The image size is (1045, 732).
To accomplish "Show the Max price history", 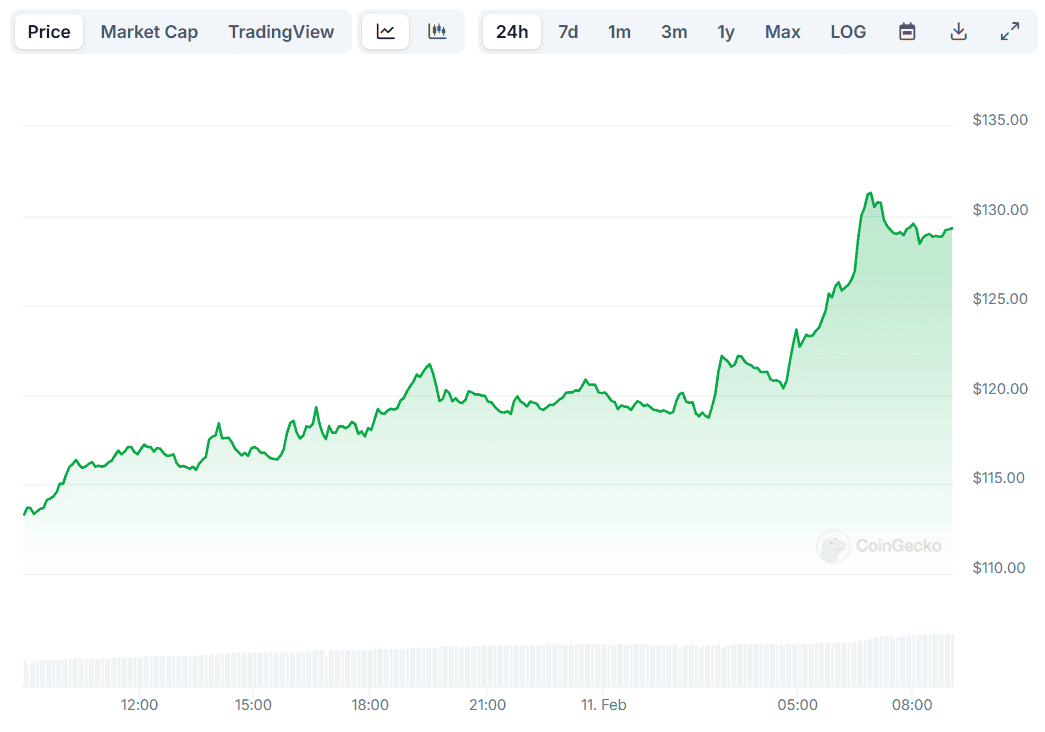I will (x=783, y=32).
